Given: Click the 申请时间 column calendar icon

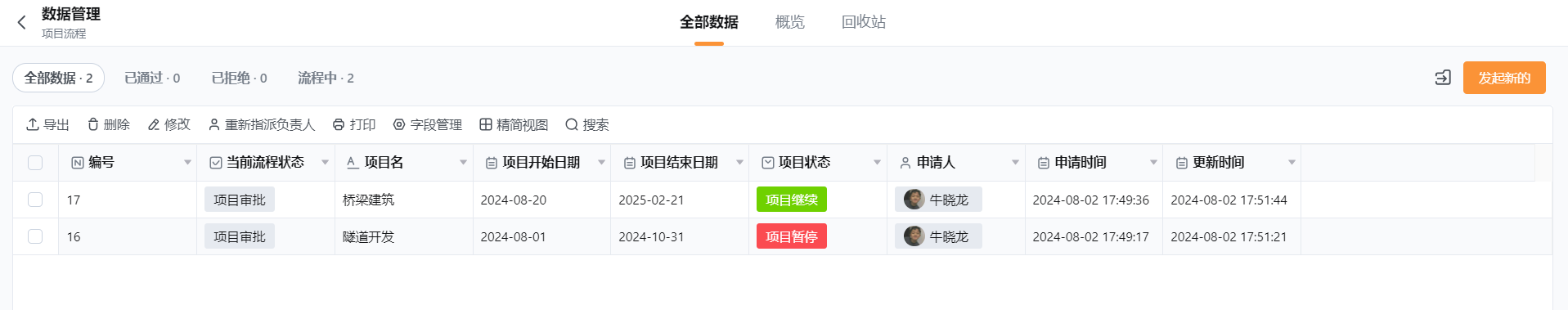Looking at the screenshot, I should coord(1044,163).
